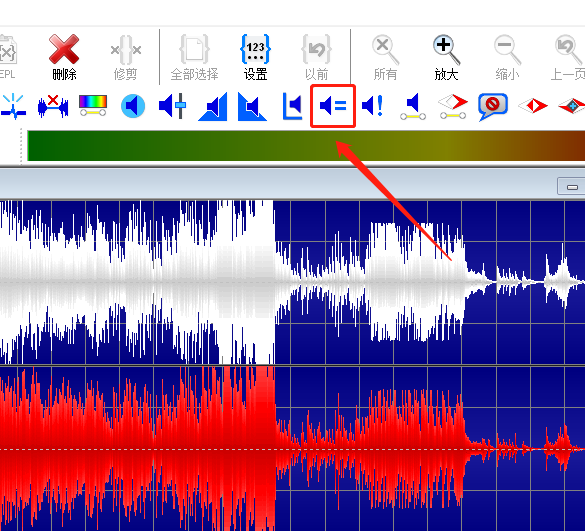Click the speaker with exclamation mark icon

(373, 106)
